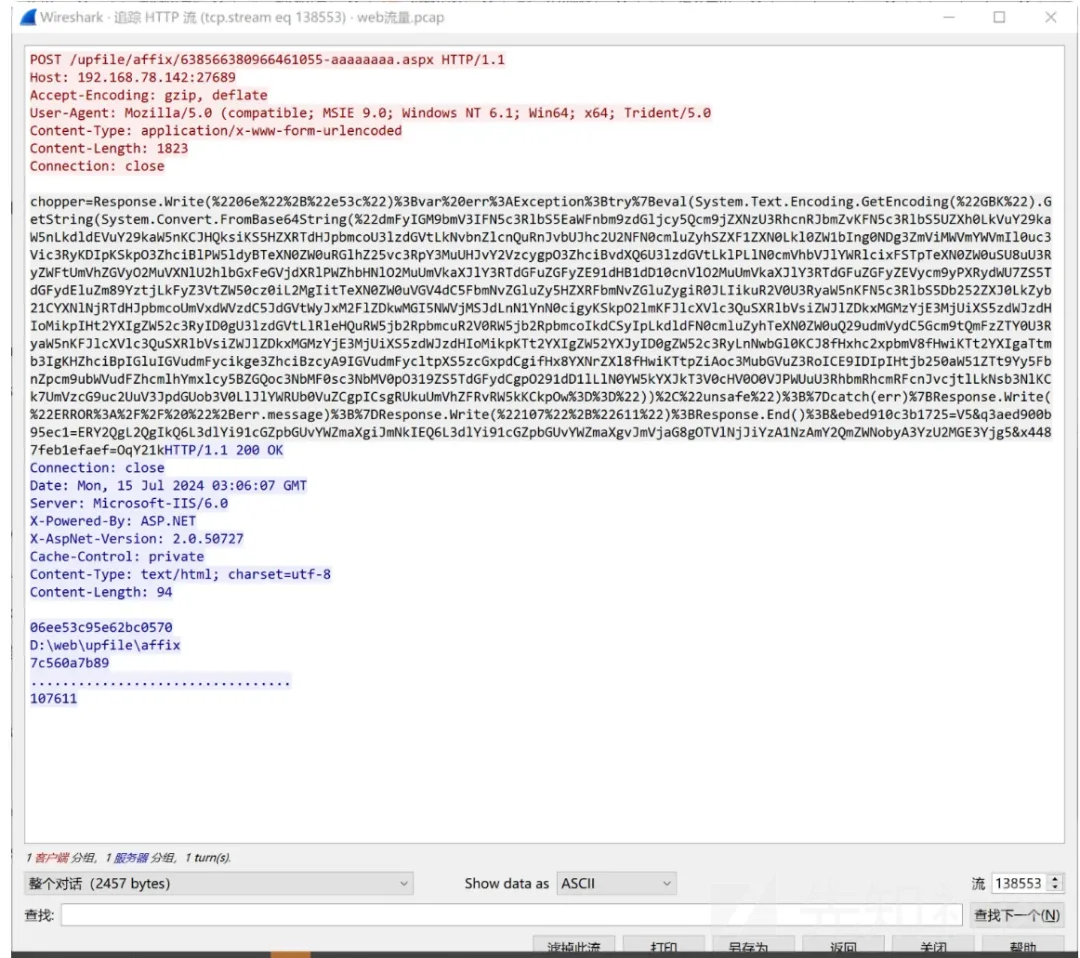This screenshot has height=958, width=1080.
Task: Click the blue response Connection: close line
Action: [x=97, y=468]
